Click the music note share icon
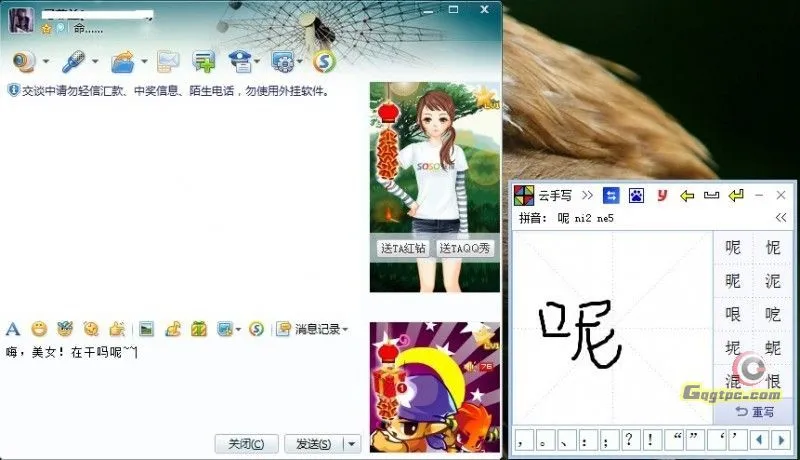Viewport: 800px width, 460px height. (x=173, y=329)
